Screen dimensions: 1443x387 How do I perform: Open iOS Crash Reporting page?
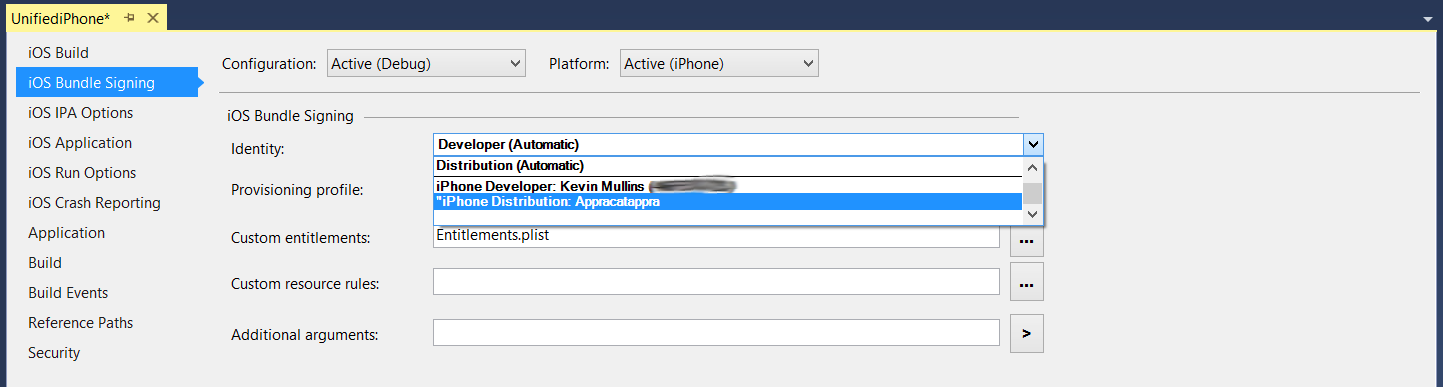(x=94, y=202)
